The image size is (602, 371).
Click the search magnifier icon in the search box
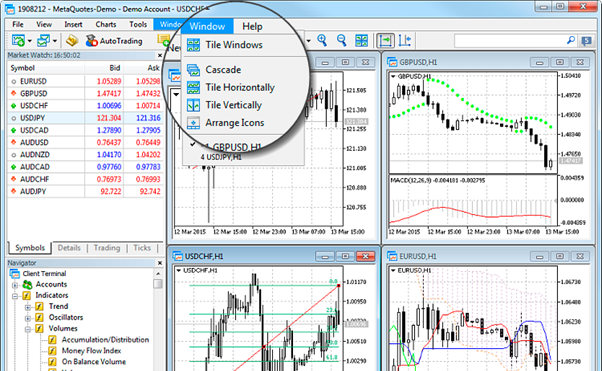(571, 40)
